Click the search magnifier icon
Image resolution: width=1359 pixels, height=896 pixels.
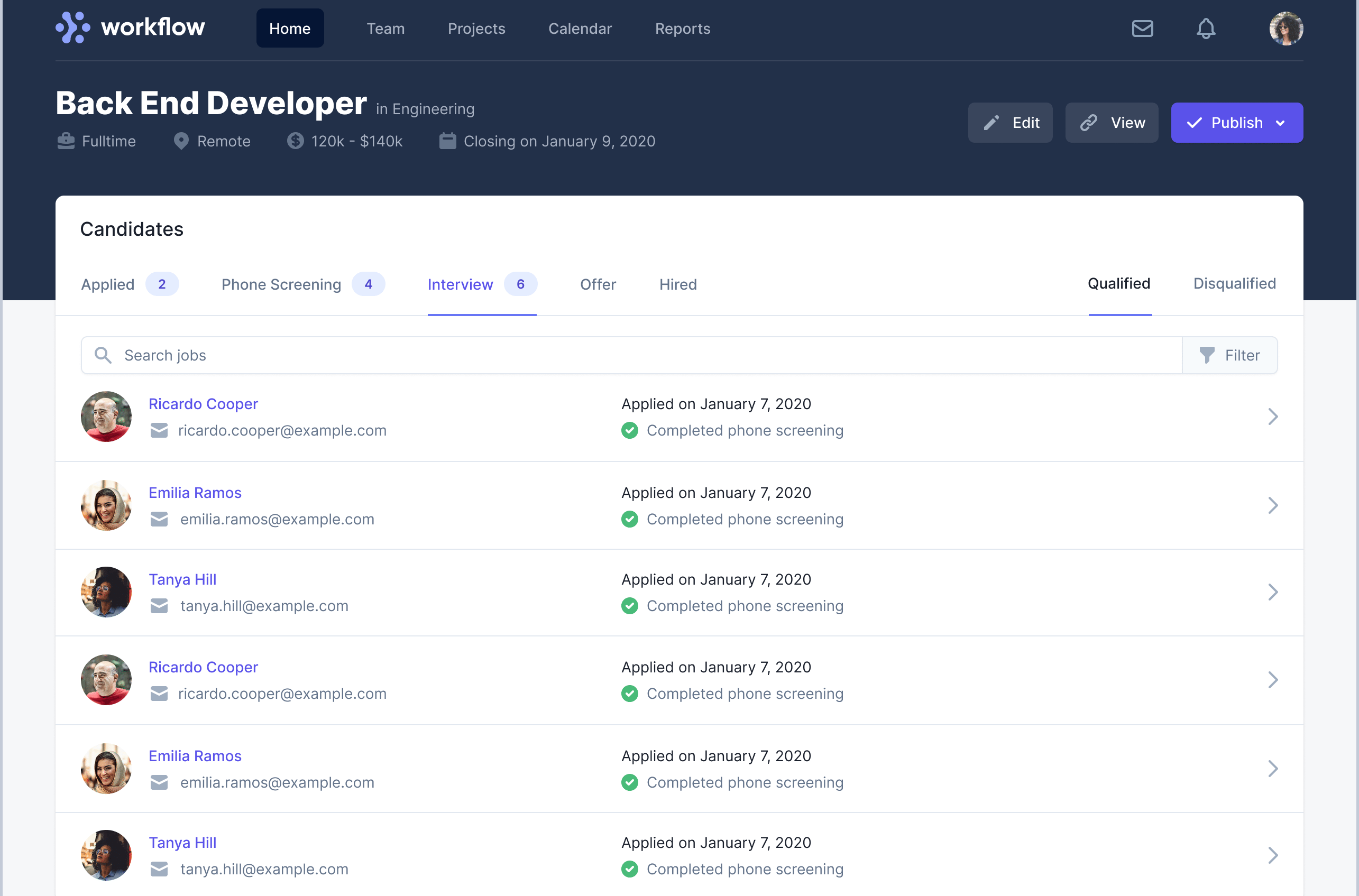coord(103,355)
